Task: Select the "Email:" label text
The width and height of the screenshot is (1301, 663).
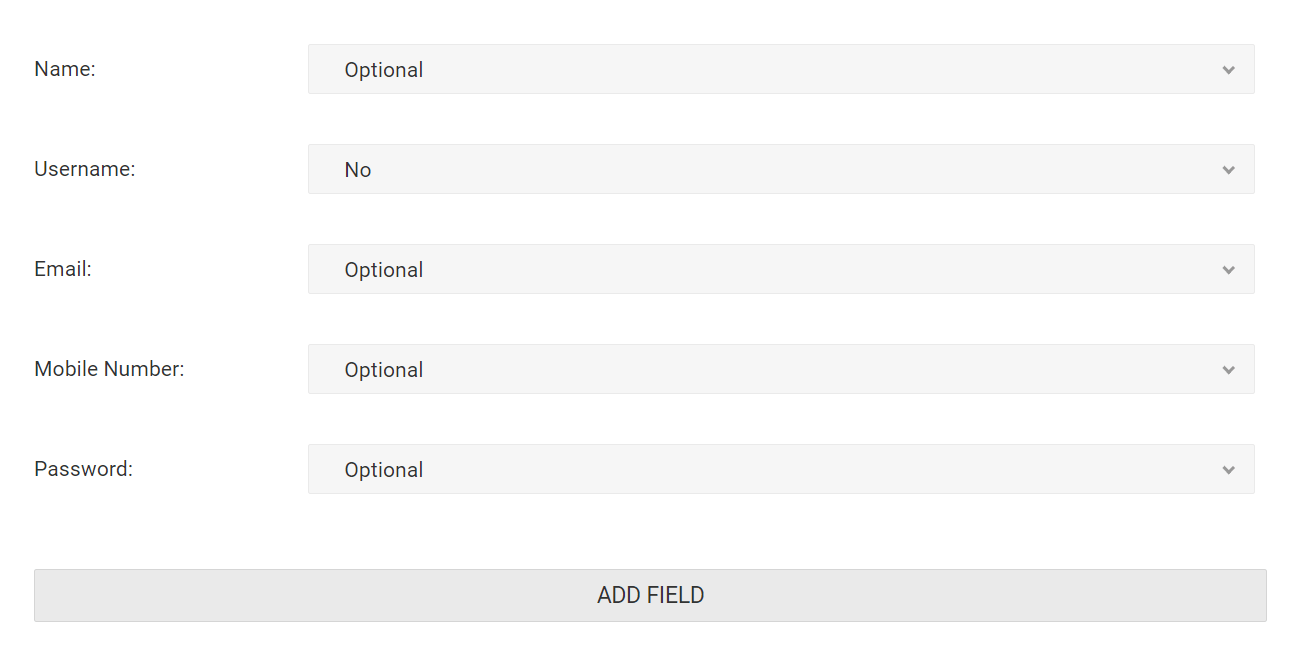Action: [x=63, y=269]
